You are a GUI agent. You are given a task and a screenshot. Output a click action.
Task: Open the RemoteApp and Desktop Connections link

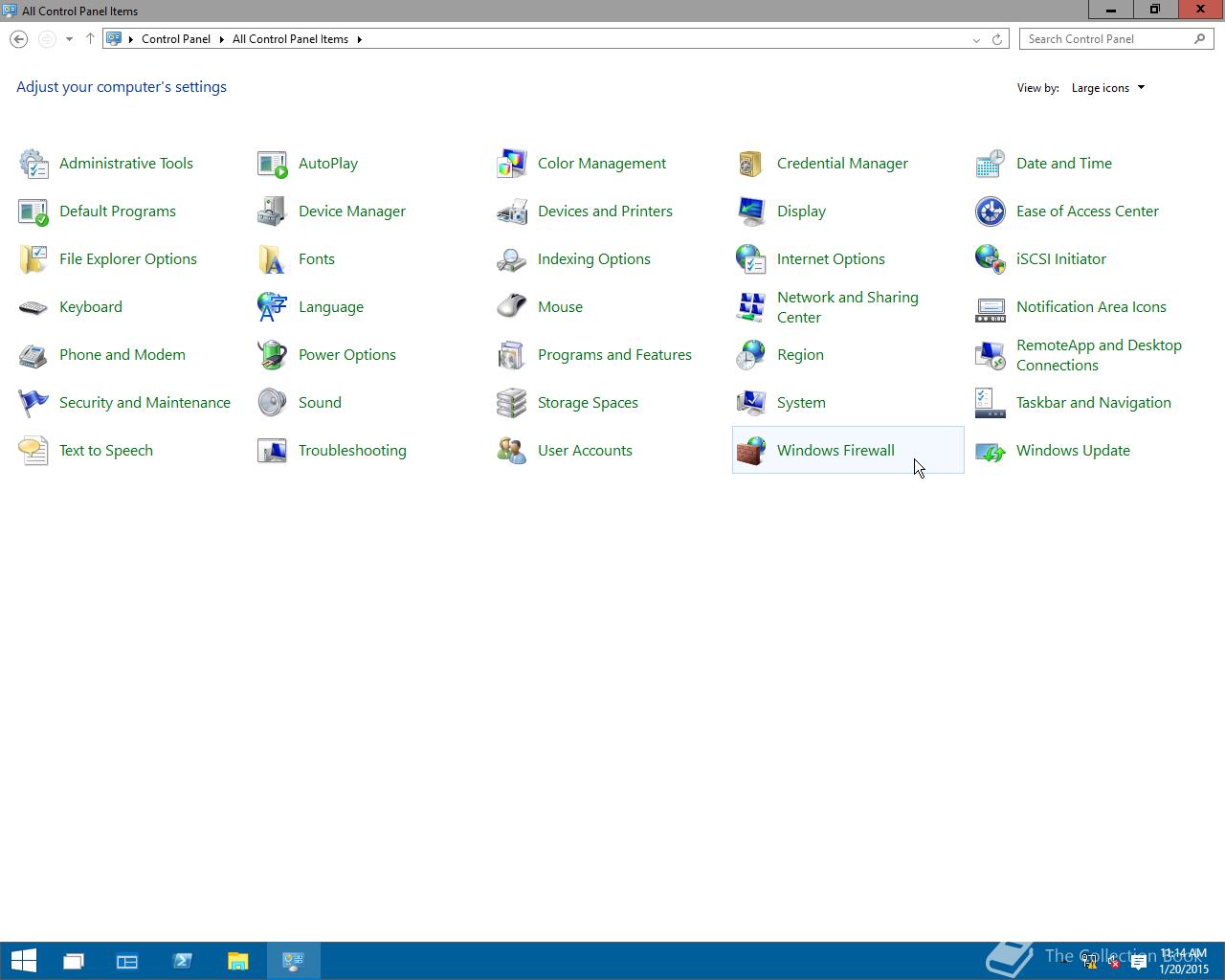coord(1099,355)
